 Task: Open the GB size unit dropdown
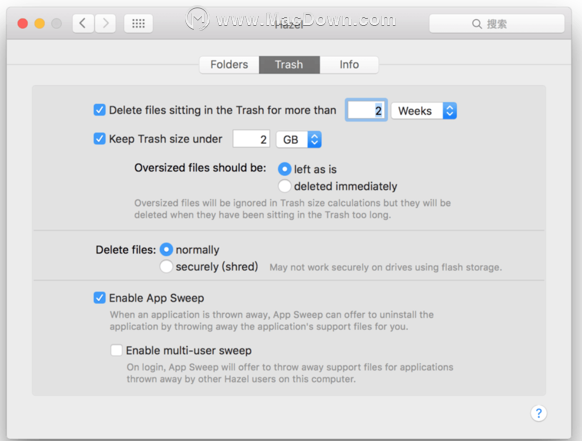(298, 140)
